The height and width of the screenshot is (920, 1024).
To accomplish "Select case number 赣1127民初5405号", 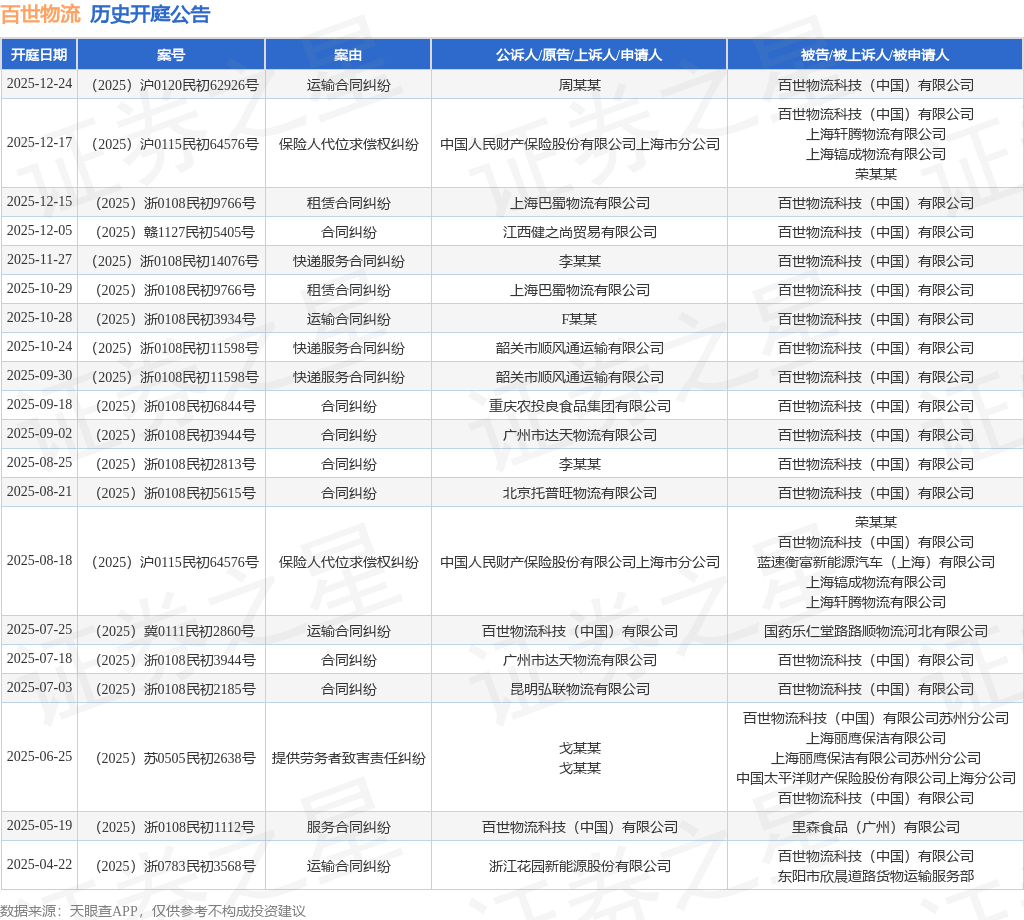I will pos(175,232).
